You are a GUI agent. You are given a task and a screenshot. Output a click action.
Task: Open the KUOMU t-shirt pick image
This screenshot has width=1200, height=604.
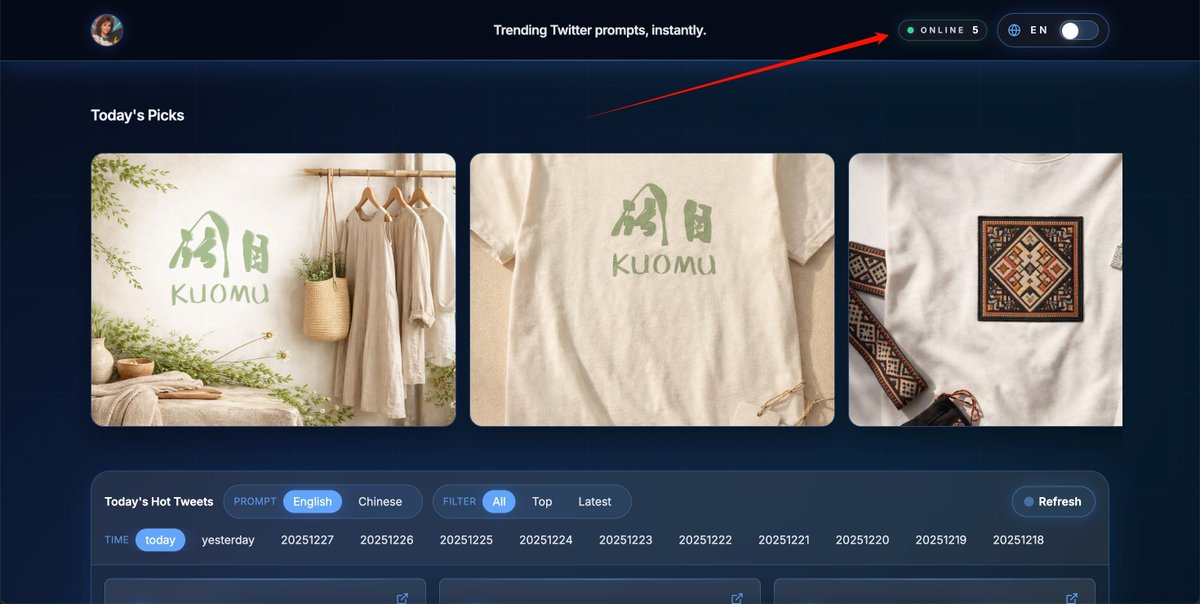tap(652, 290)
